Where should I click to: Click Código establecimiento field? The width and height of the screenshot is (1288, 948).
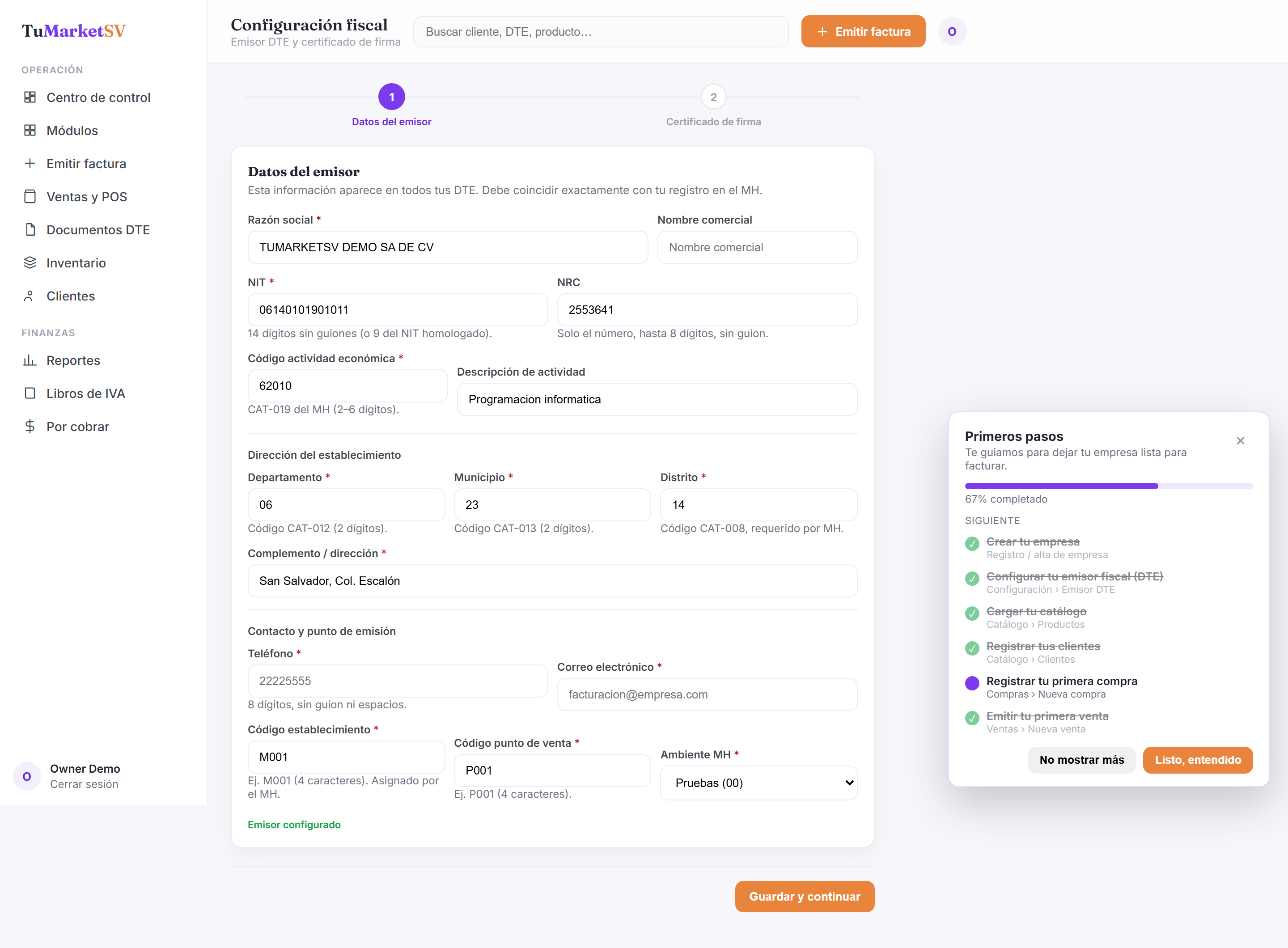coord(347,757)
